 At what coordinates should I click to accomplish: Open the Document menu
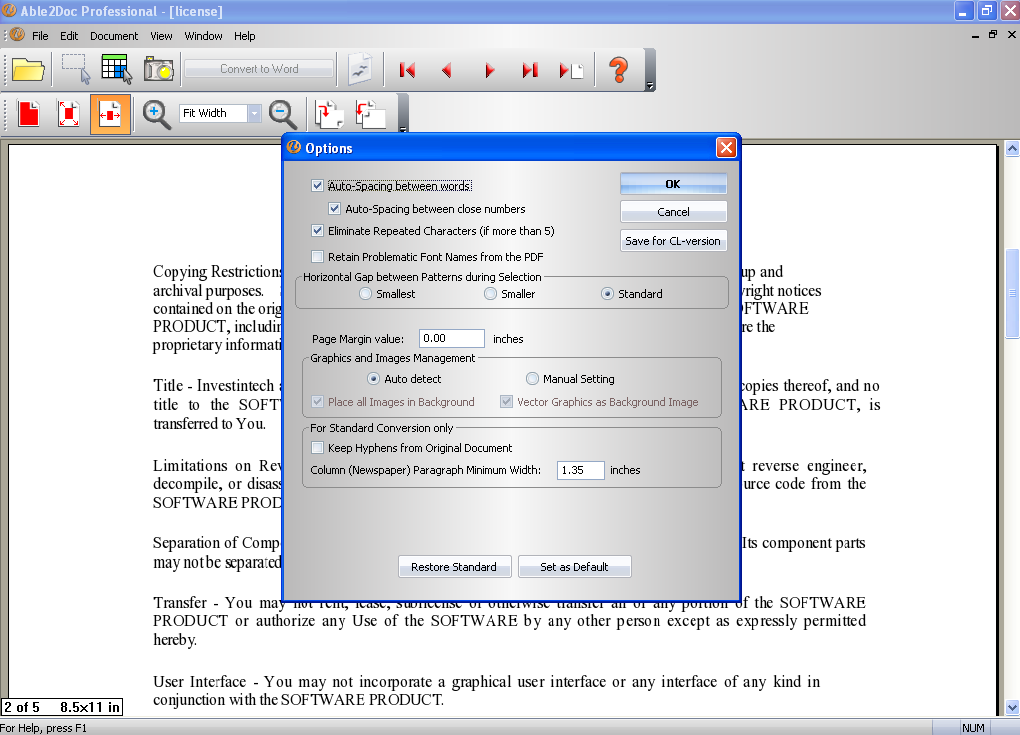click(x=114, y=36)
